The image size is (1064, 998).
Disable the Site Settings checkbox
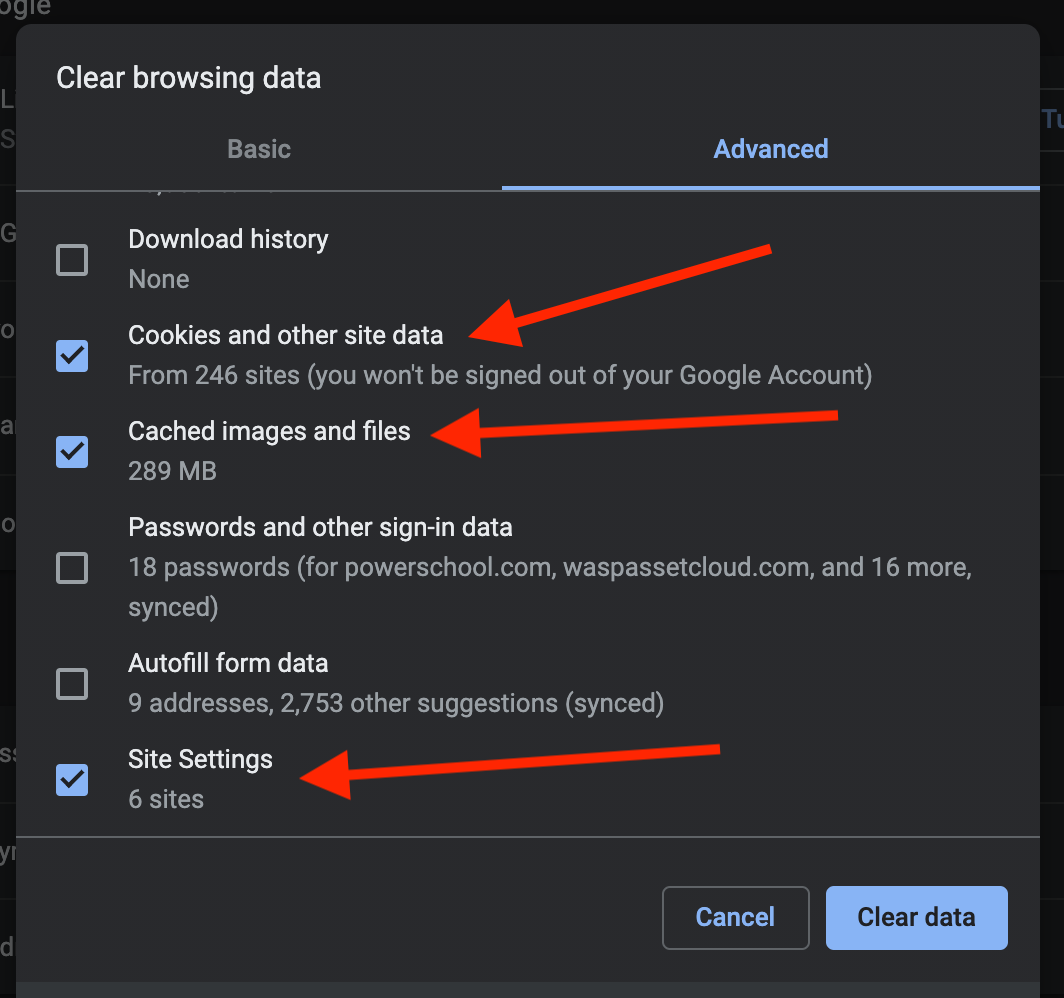(72, 780)
